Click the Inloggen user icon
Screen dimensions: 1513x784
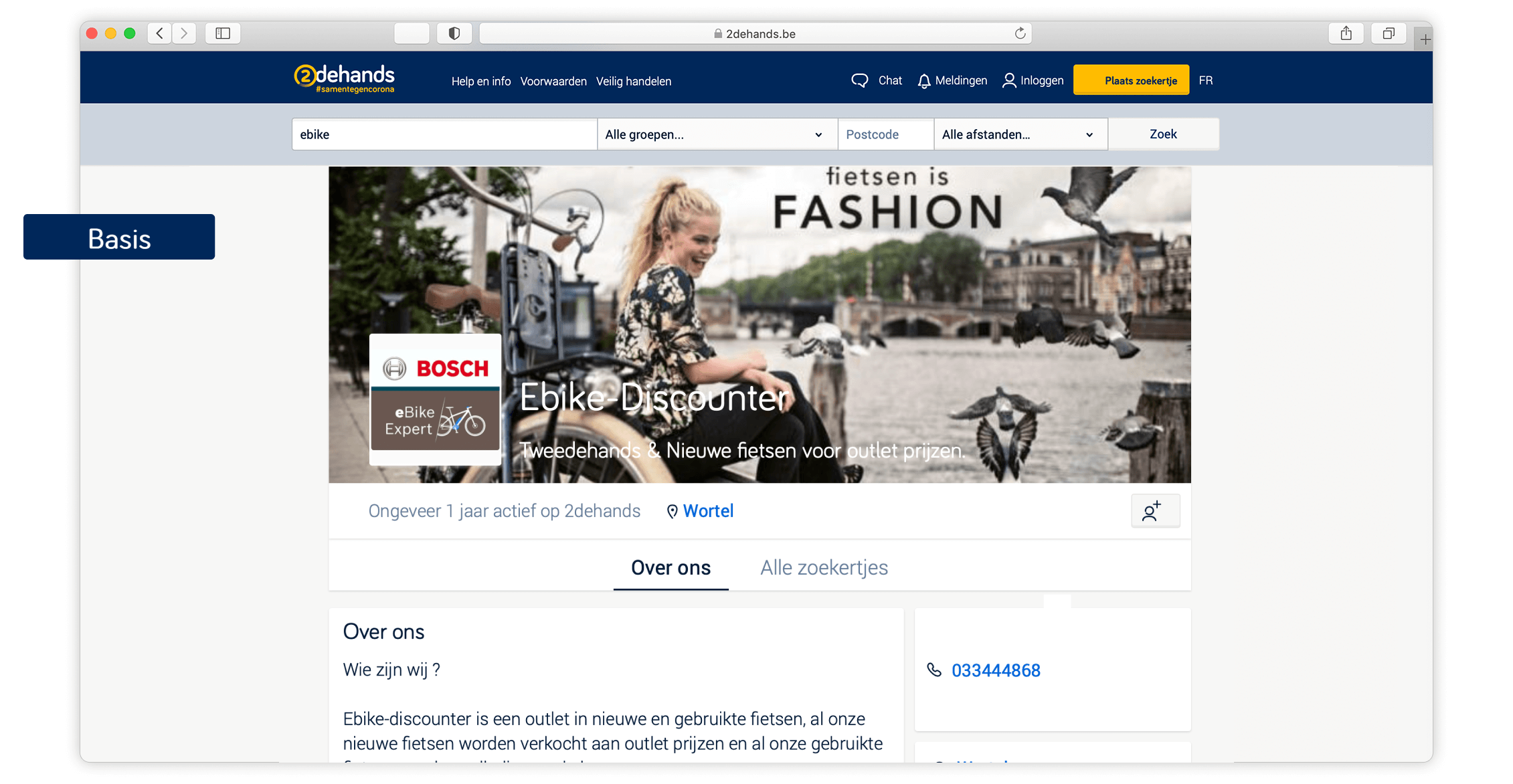[1009, 81]
